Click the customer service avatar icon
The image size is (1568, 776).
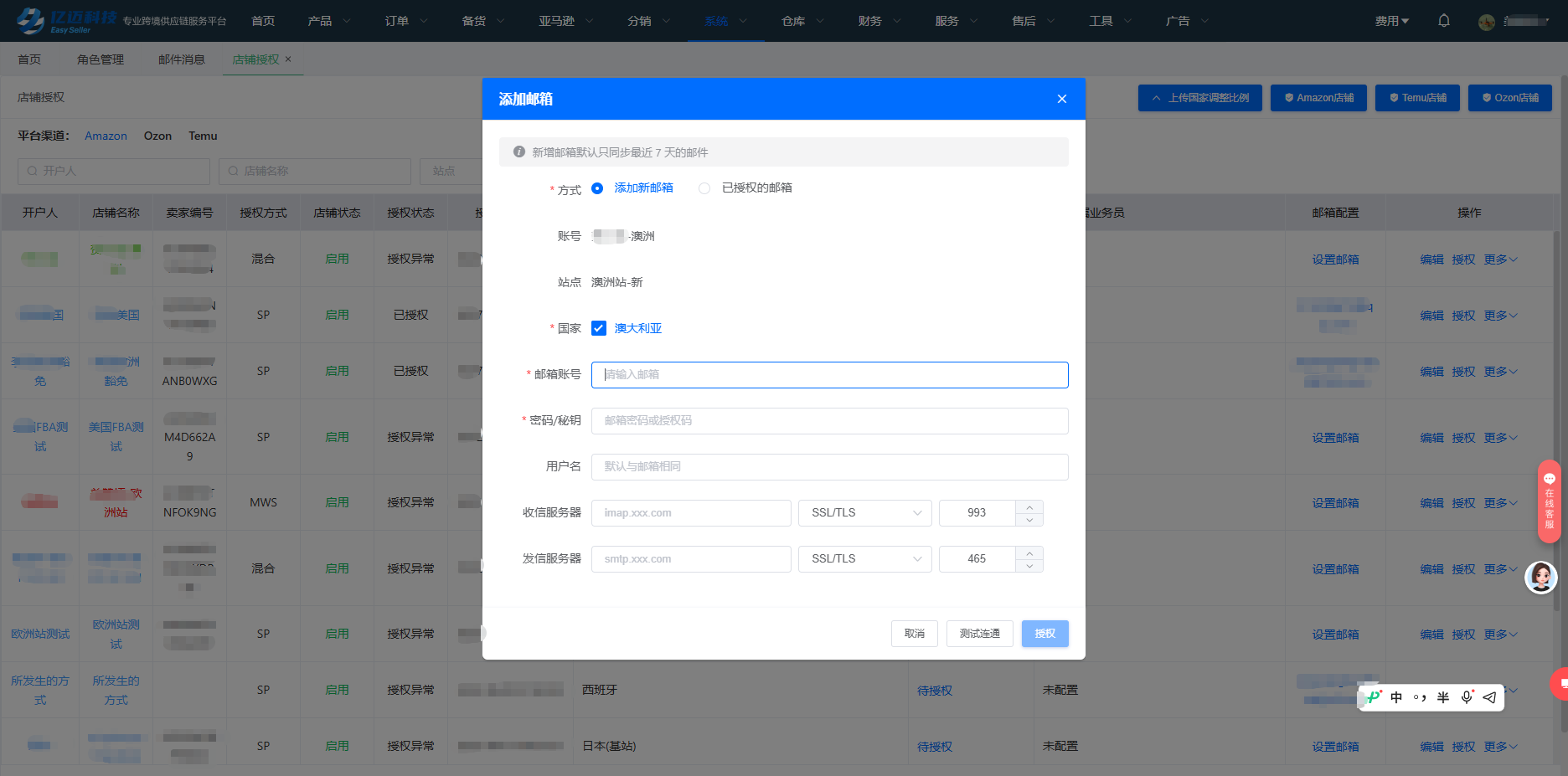pyautogui.click(x=1540, y=577)
